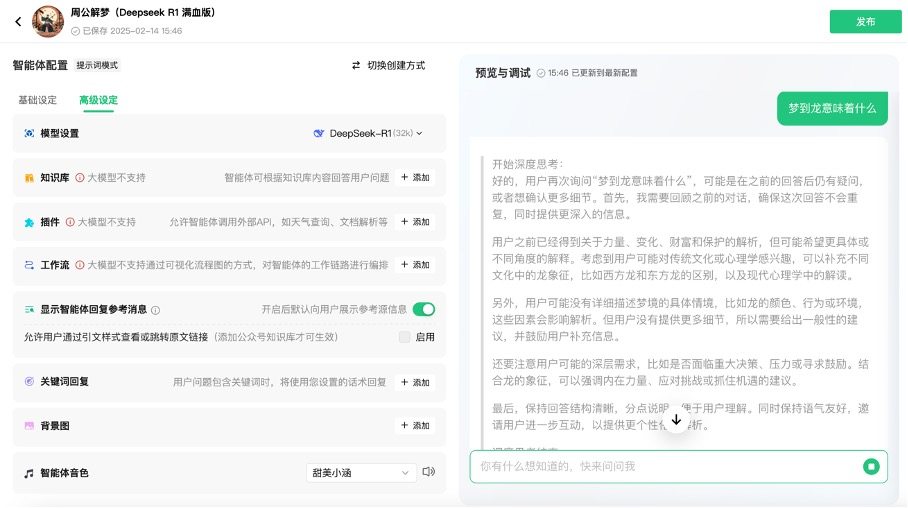Add a plugin via 添加 button
The height and width of the screenshot is (508, 908).
[415, 222]
